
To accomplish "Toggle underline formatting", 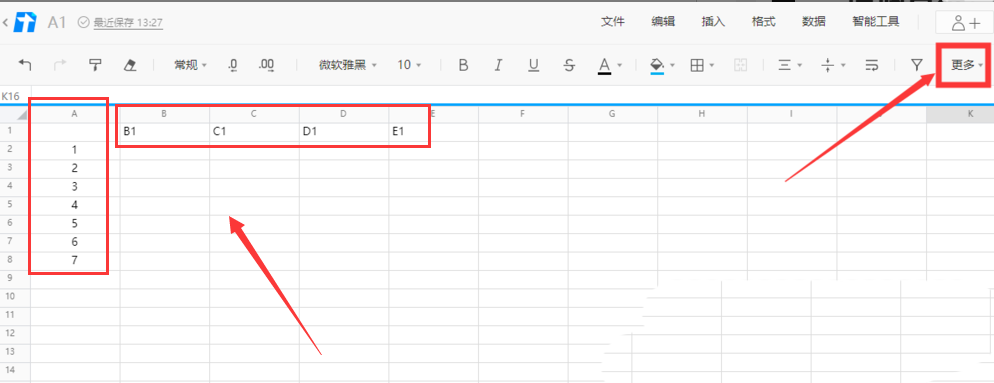I will click(x=534, y=65).
